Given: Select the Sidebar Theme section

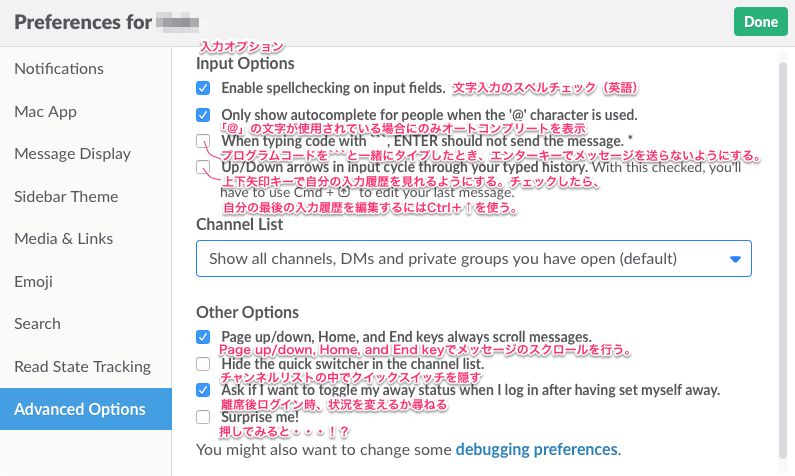Looking at the screenshot, I should point(66,196).
